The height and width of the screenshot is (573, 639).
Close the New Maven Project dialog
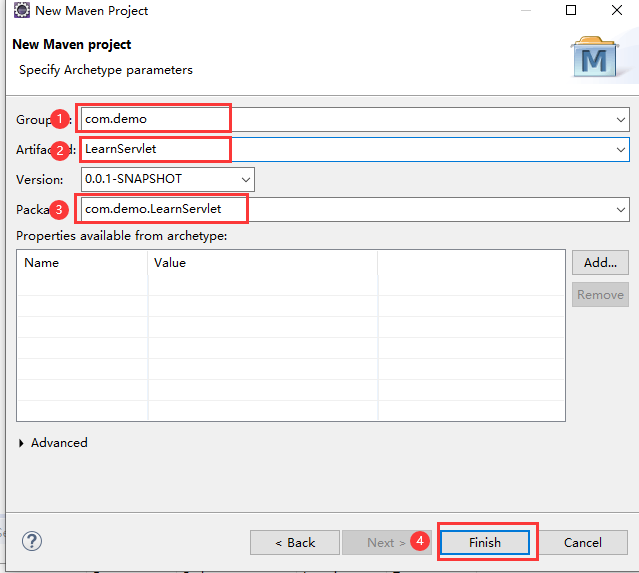[617, 11]
